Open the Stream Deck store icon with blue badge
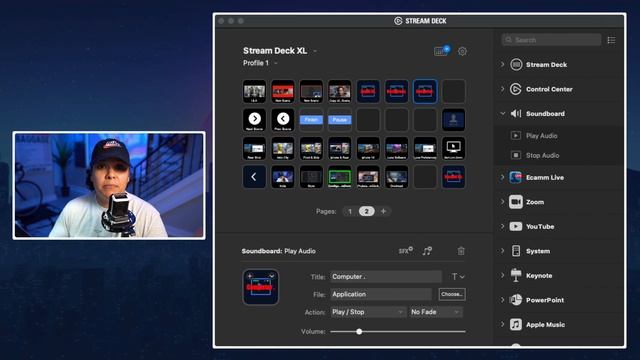Image resolution: width=640 pixels, height=360 pixels. [441, 51]
